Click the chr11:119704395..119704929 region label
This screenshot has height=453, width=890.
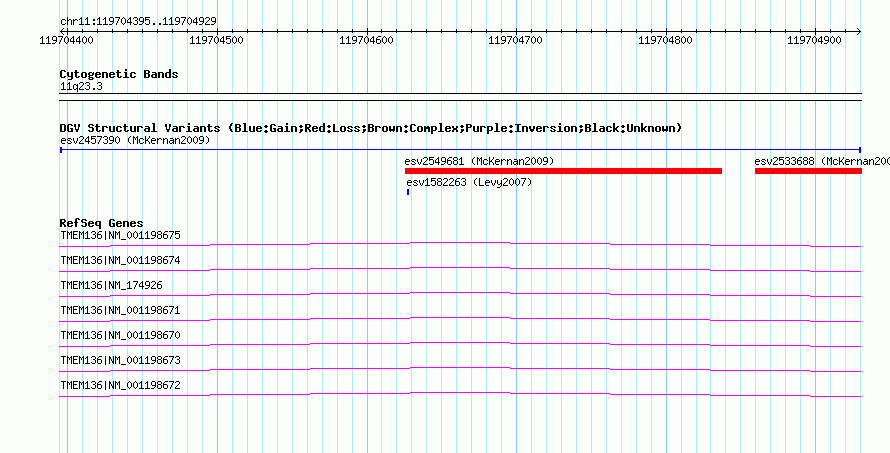138,22
